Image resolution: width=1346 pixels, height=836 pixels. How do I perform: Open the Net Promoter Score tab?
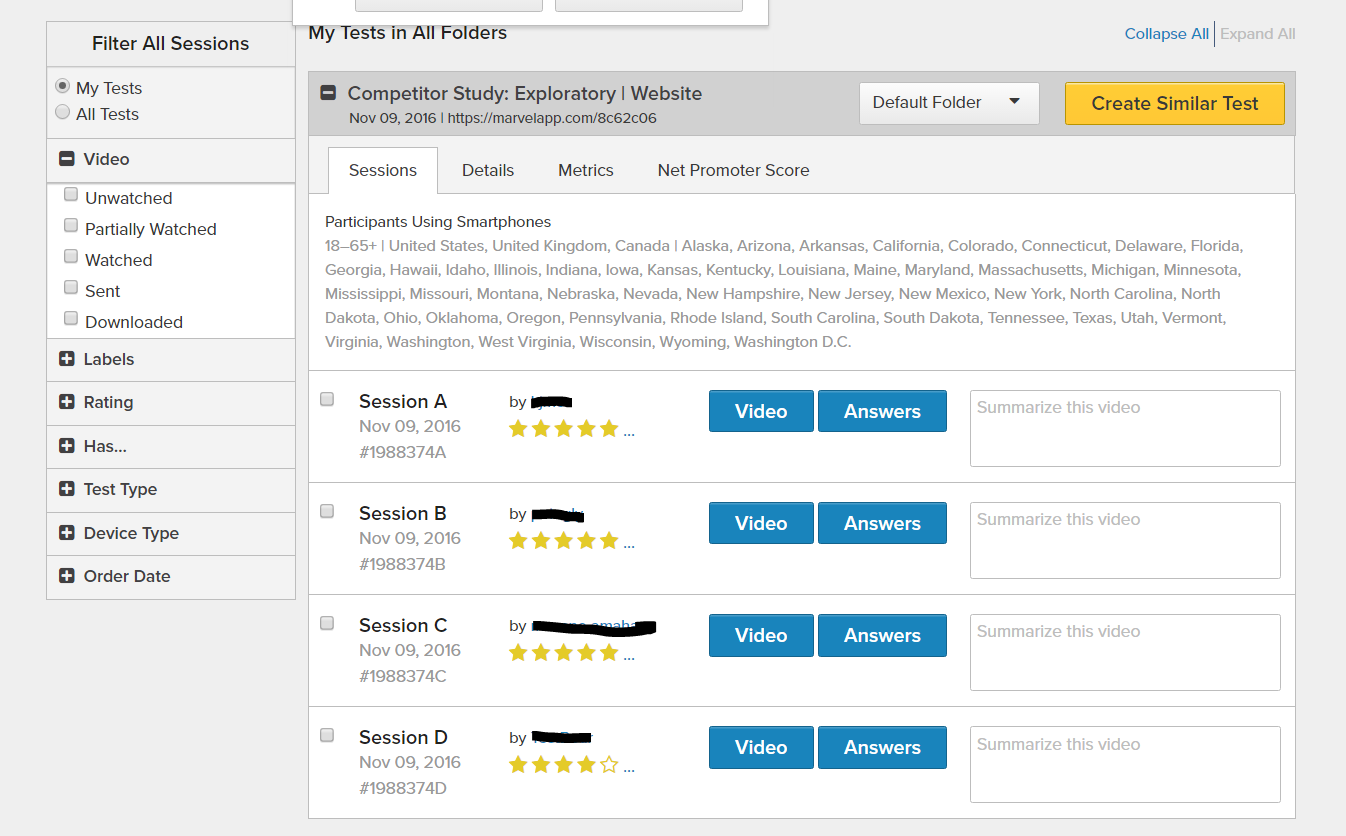tap(734, 170)
